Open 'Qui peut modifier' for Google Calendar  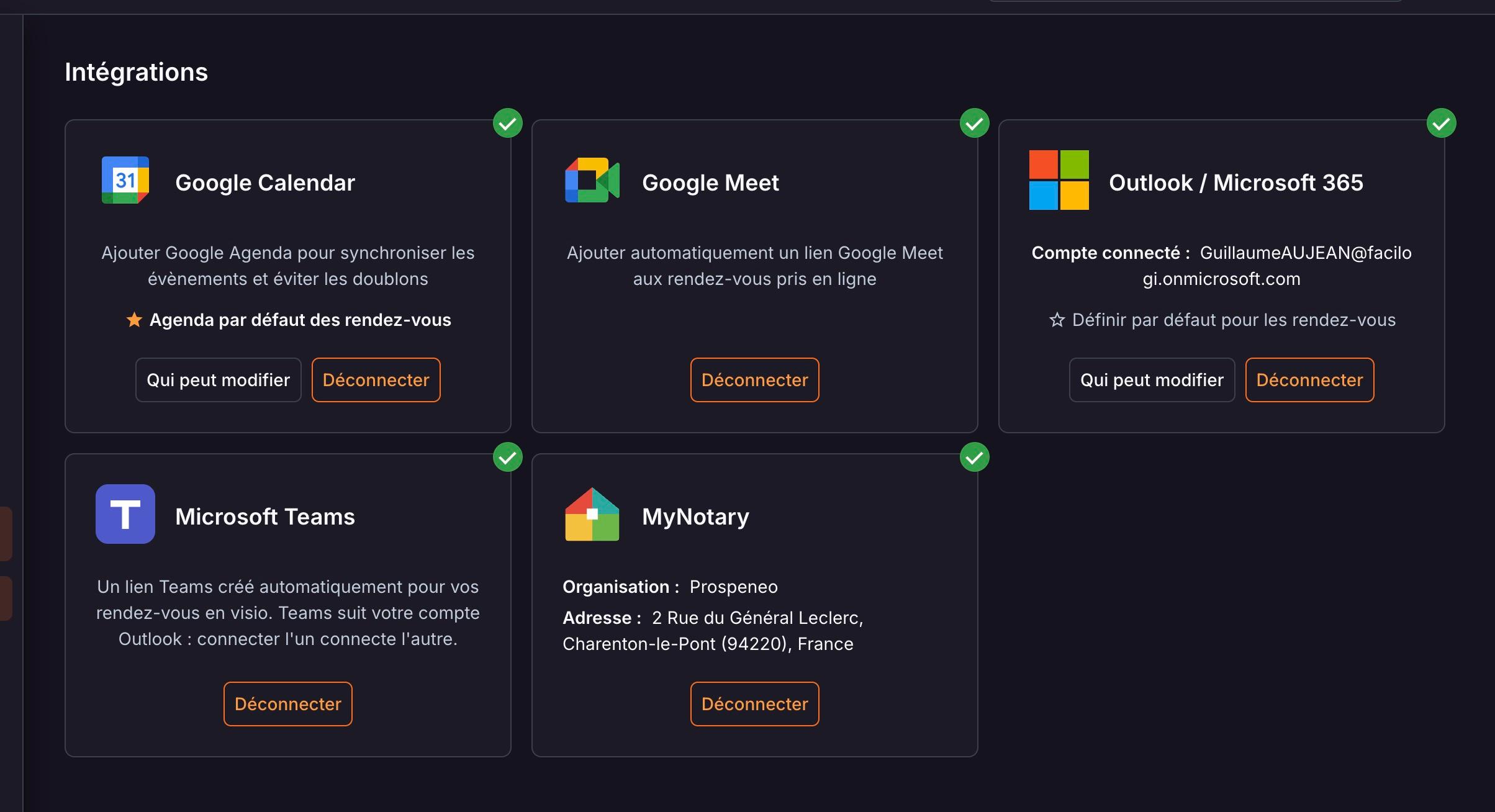click(219, 380)
